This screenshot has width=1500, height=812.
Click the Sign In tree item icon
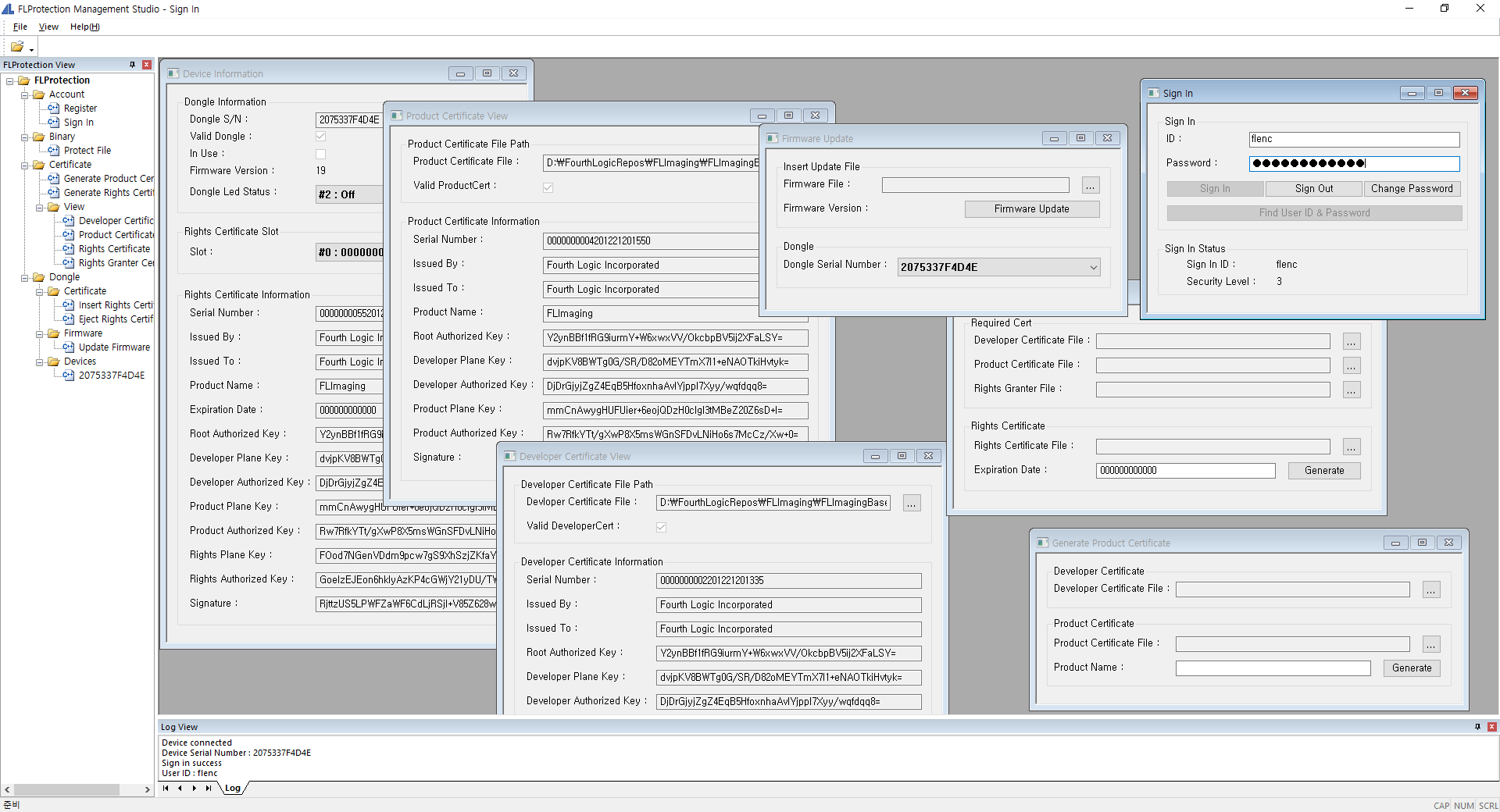pos(54,123)
